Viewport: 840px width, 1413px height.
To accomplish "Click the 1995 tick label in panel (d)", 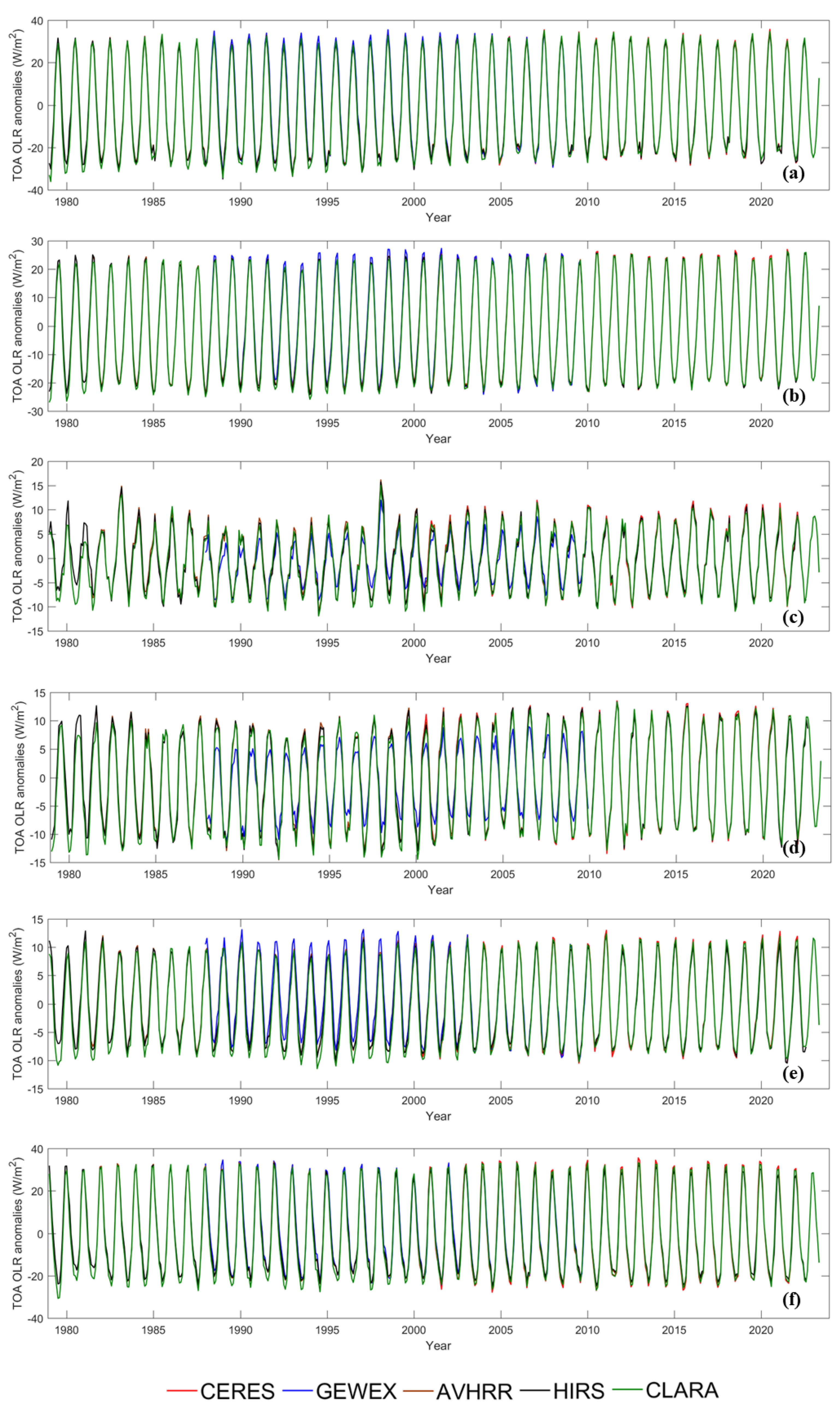I will [x=329, y=874].
